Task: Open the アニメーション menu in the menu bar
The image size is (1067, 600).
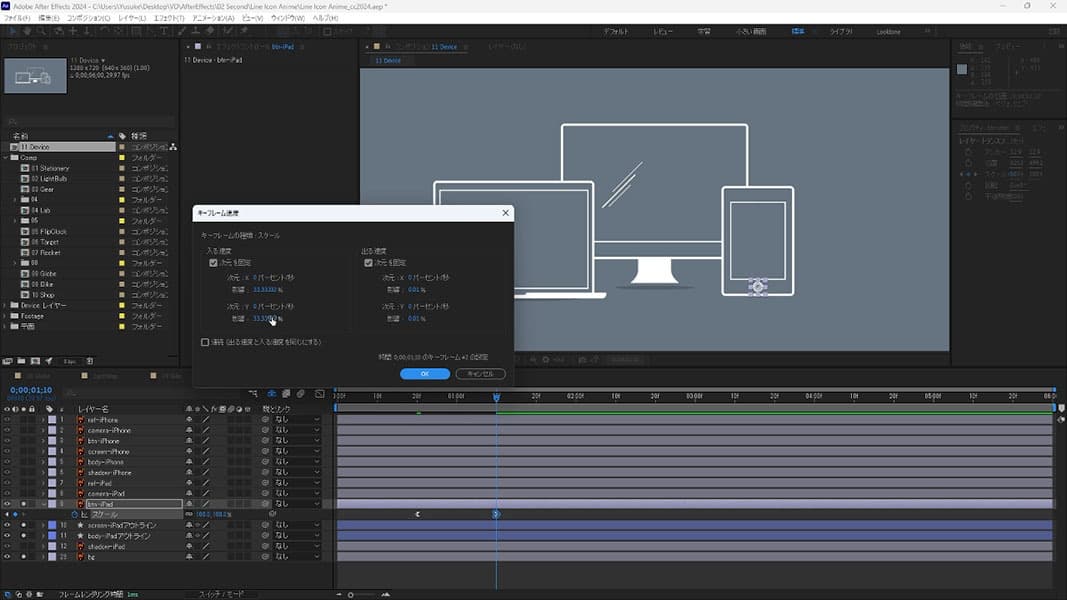Action: 216,18
